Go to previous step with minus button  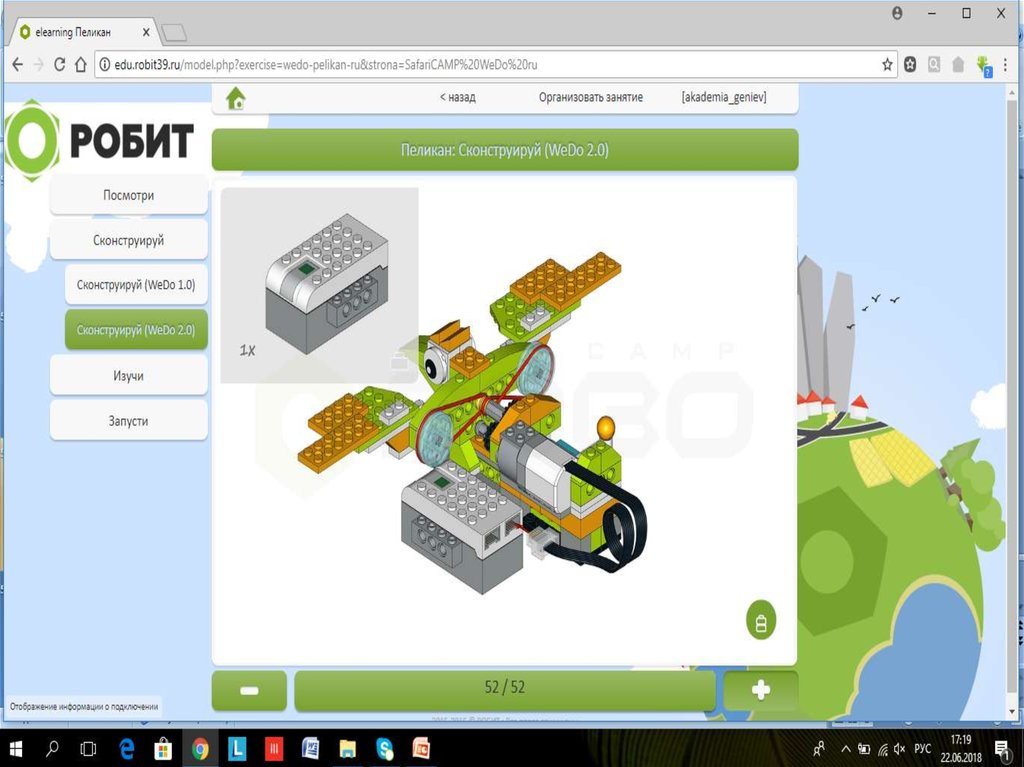pyautogui.click(x=249, y=691)
